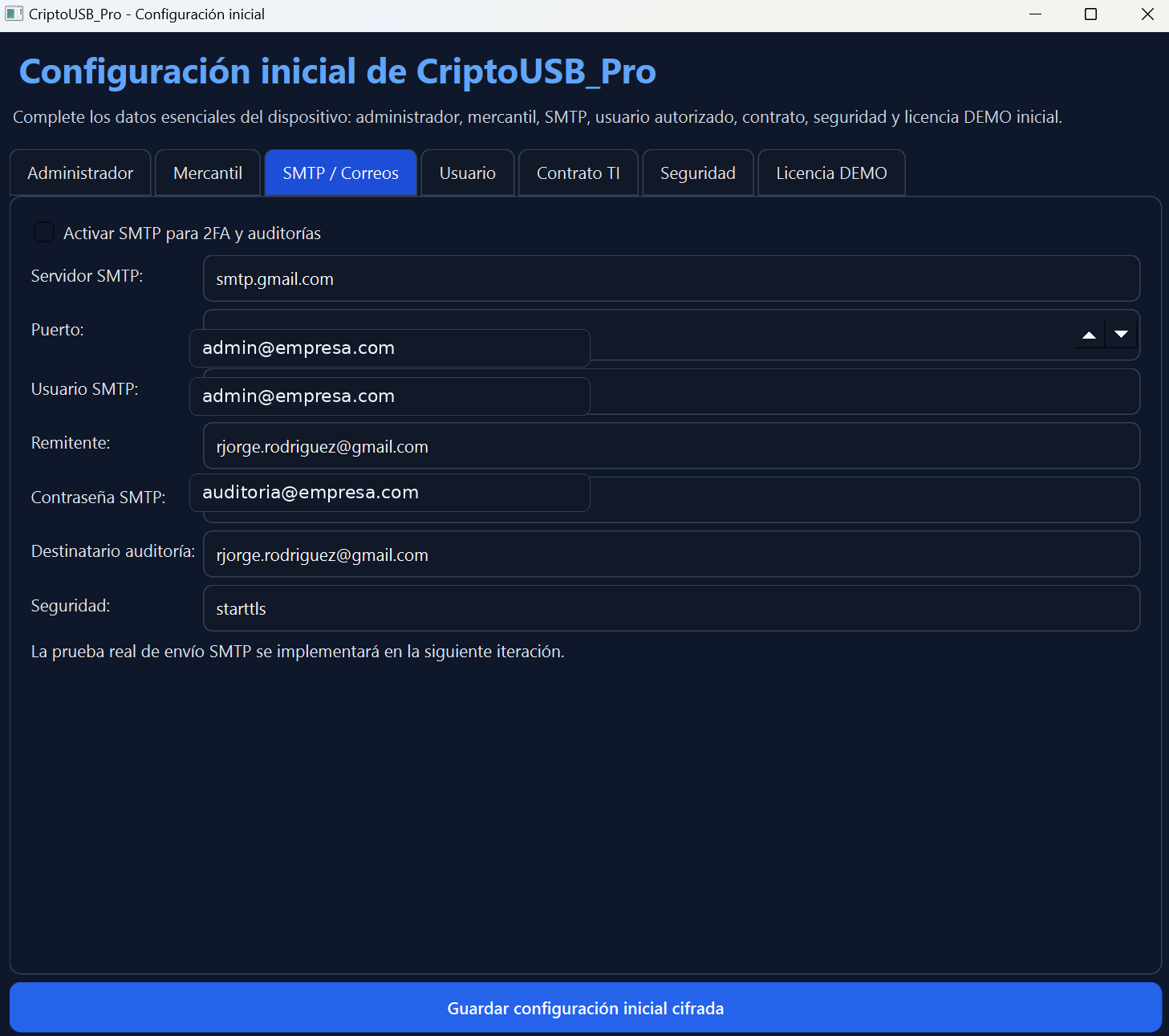Open the Contrato TI tab

578,173
